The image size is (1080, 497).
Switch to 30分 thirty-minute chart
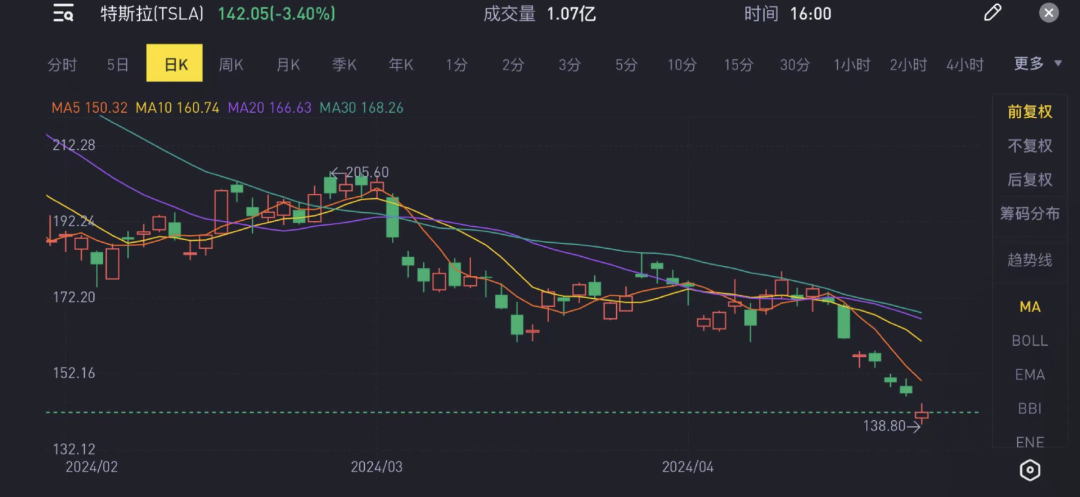tap(794, 64)
